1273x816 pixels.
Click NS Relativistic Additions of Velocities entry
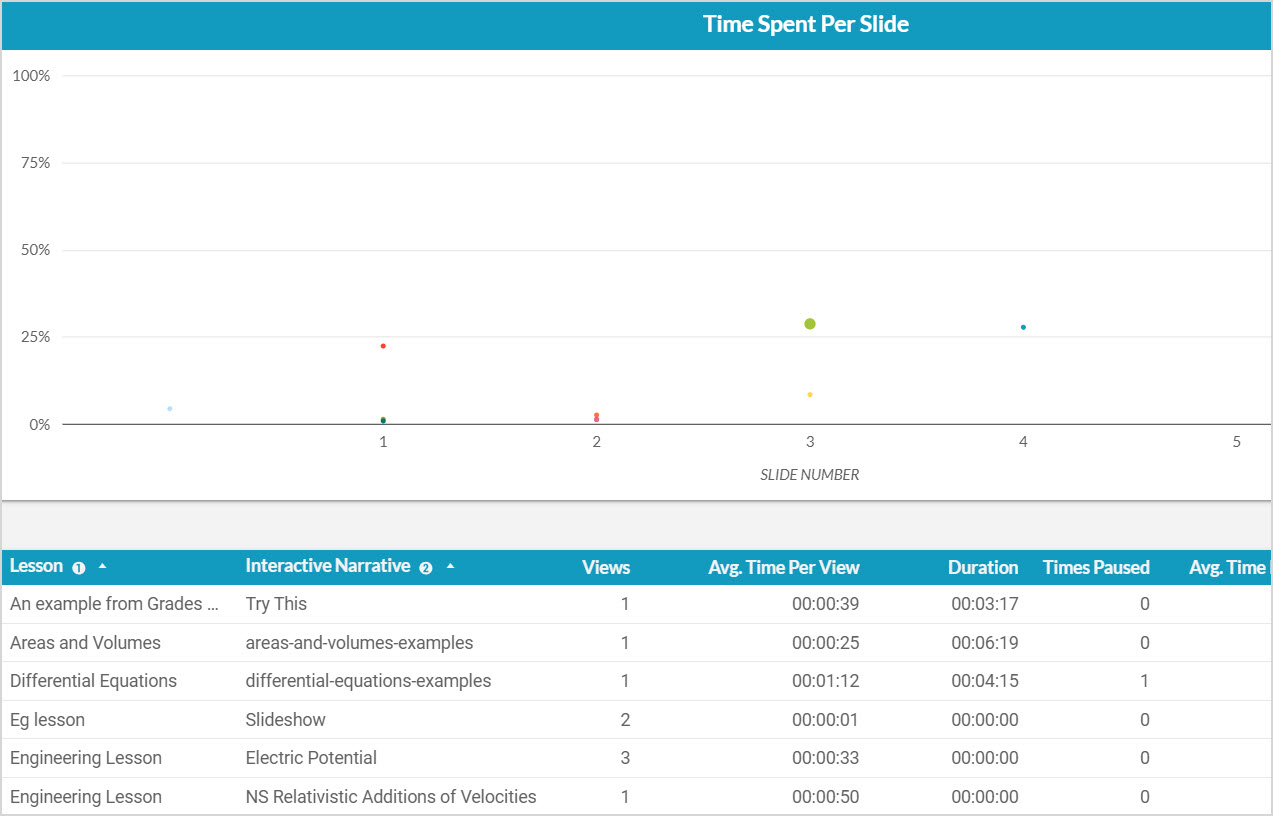(x=391, y=797)
